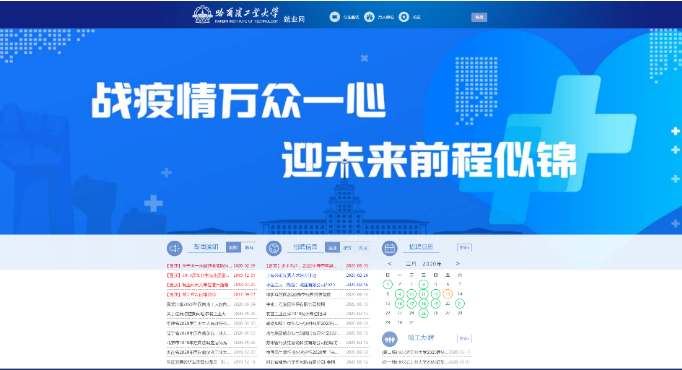682x370 pixels.
Task: Click the calendar icon beside 招聘日历
Action: 390,248
